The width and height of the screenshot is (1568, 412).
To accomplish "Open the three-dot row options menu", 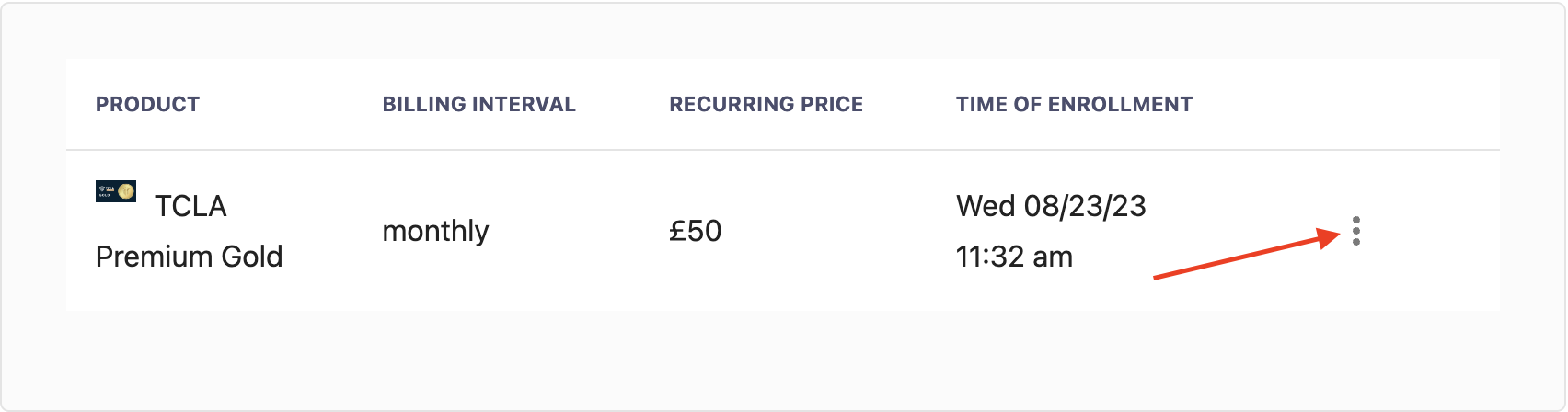I will coord(1356,231).
